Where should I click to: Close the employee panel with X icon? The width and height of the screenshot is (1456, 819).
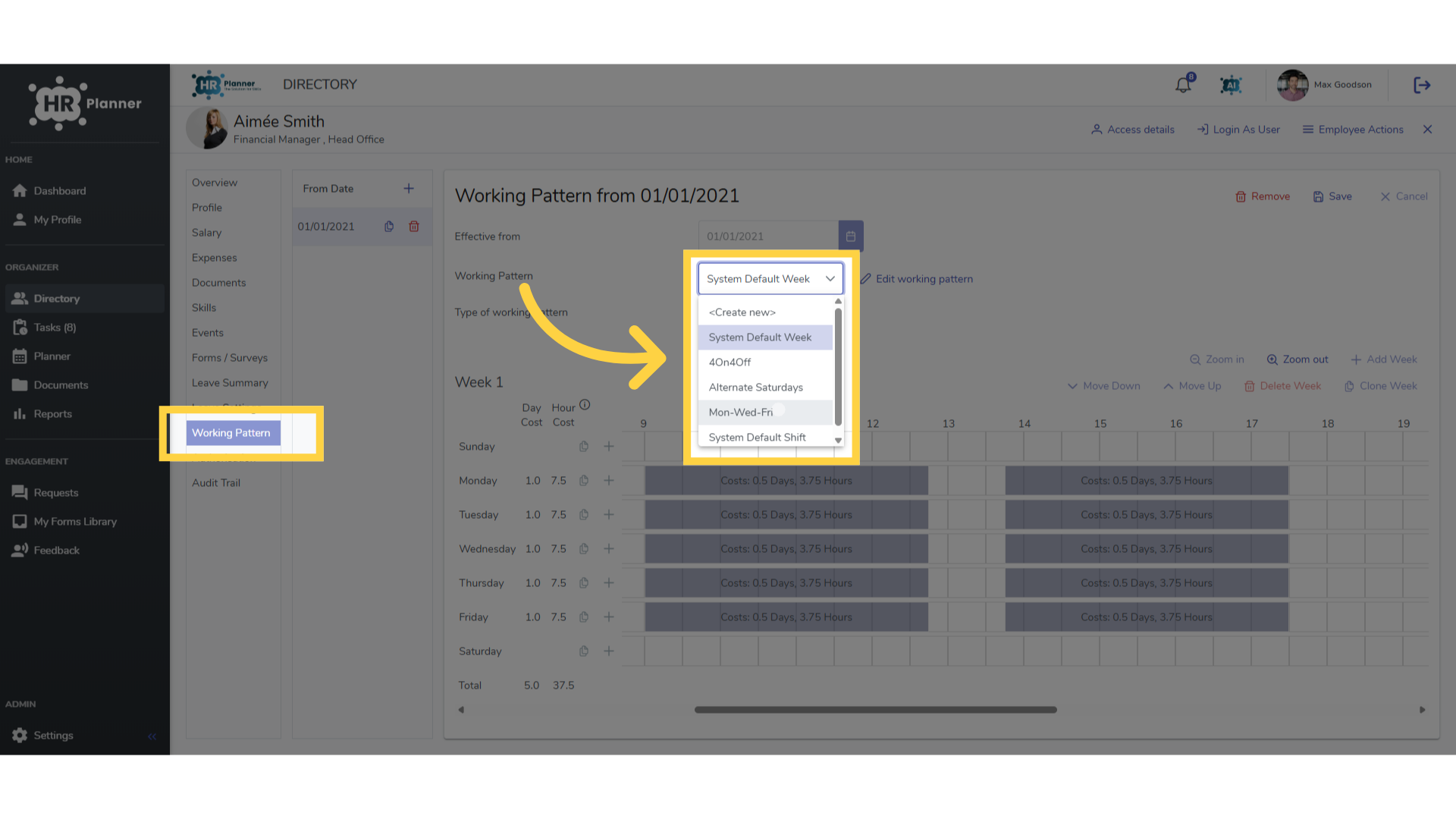pyautogui.click(x=1427, y=130)
